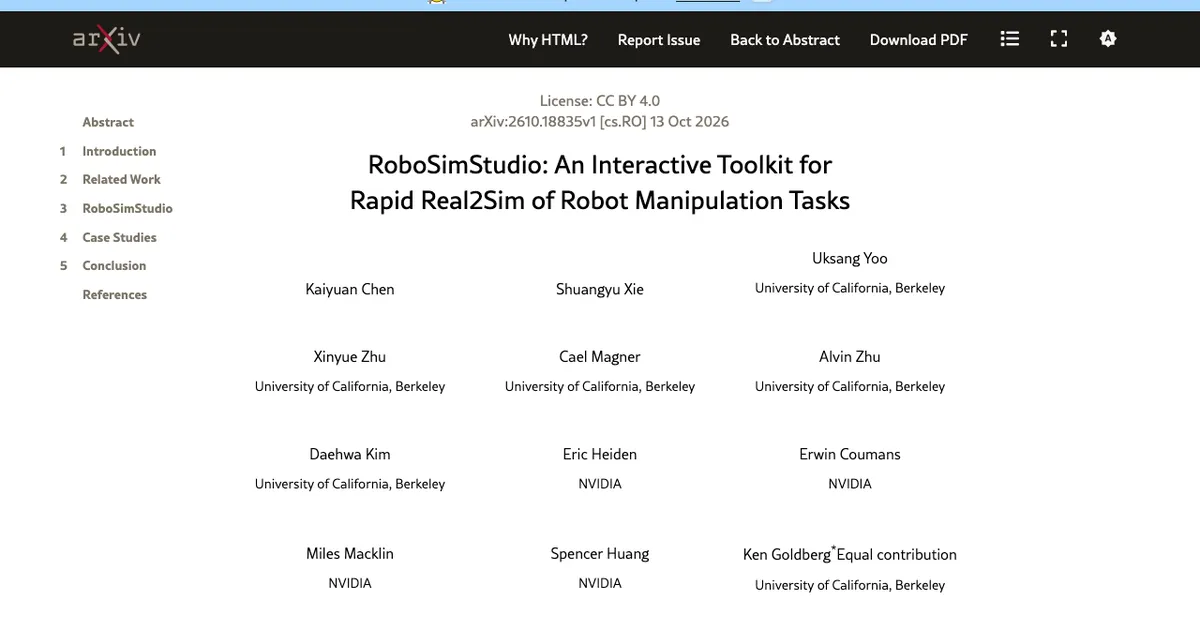Click Berkeley affiliation under Alvin Zhu
This screenshot has height=630, width=1200.
tap(850, 386)
